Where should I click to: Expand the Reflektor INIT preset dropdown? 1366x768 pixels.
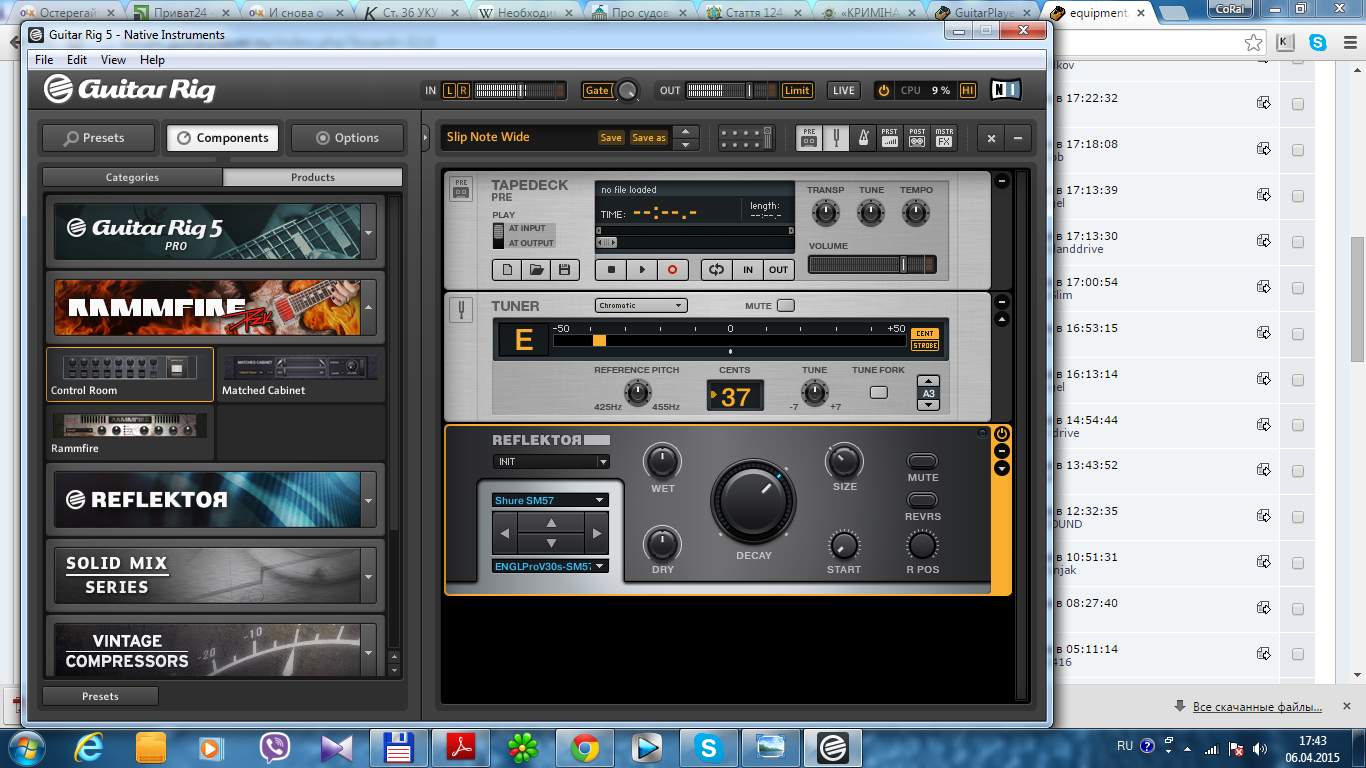click(550, 462)
